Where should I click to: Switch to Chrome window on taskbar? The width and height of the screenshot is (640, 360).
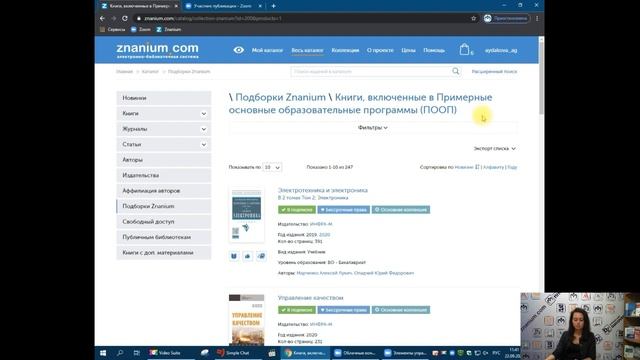point(305,353)
